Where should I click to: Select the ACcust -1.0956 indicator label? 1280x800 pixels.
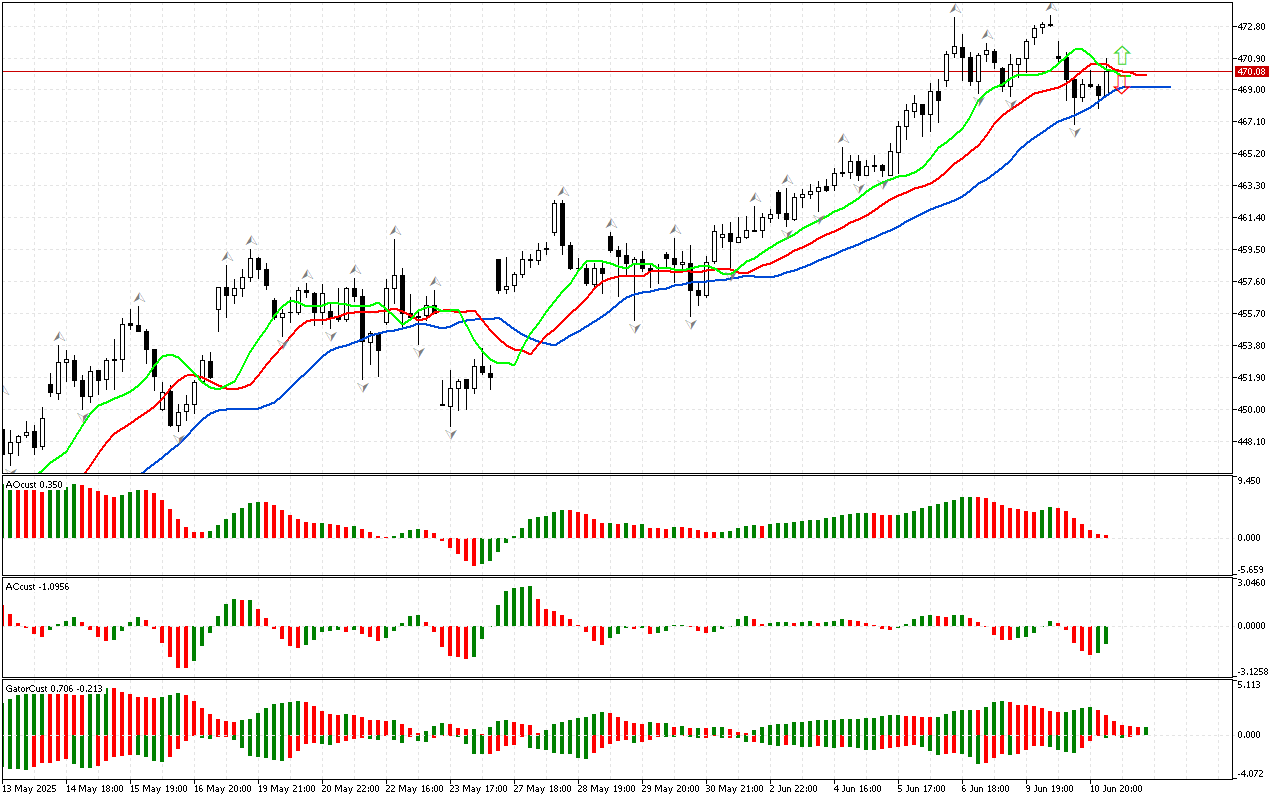pos(39,586)
